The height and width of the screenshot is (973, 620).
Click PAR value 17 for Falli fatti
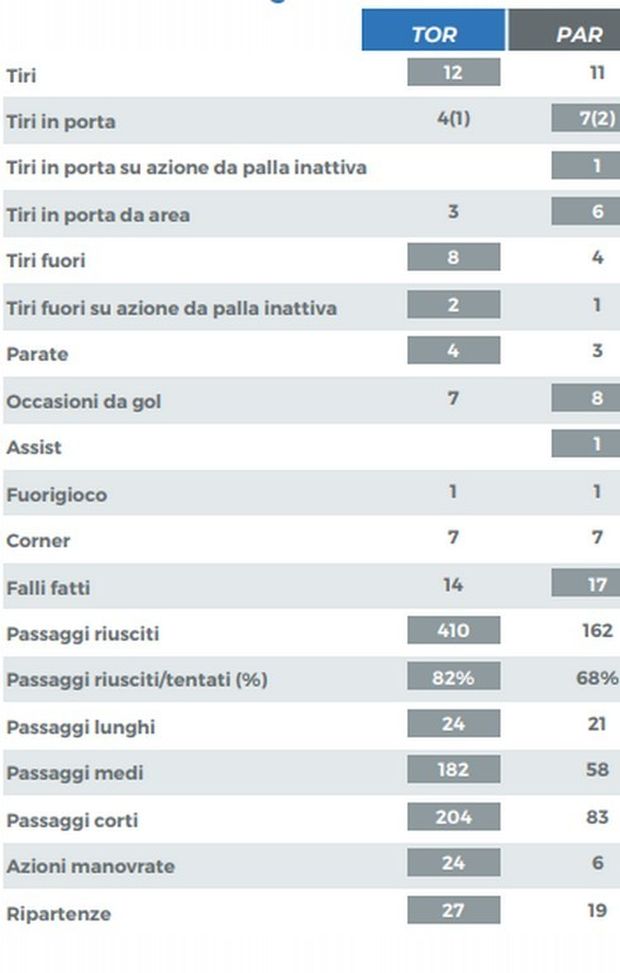tap(585, 584)
